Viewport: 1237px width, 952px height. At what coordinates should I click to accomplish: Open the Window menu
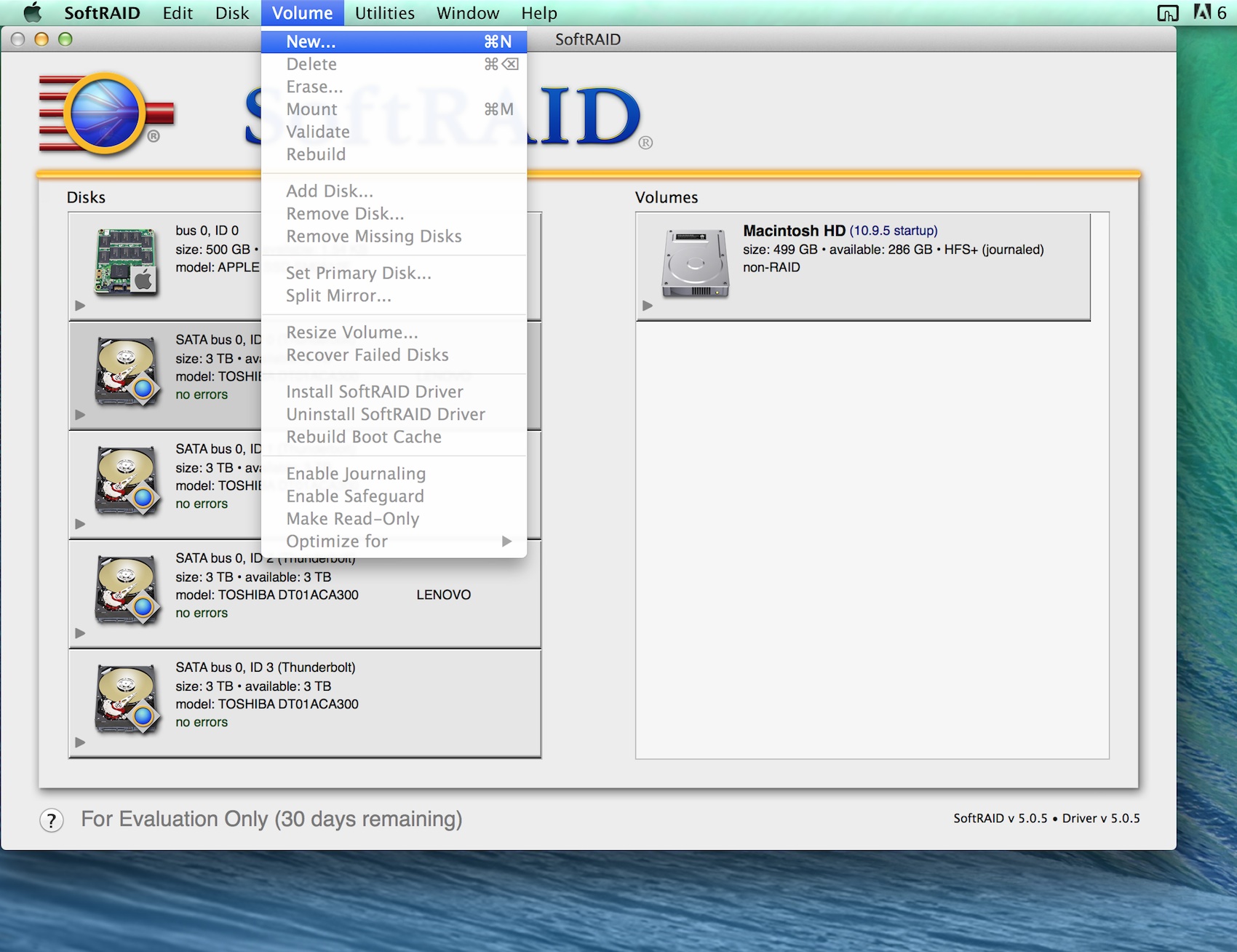[467, 13]
